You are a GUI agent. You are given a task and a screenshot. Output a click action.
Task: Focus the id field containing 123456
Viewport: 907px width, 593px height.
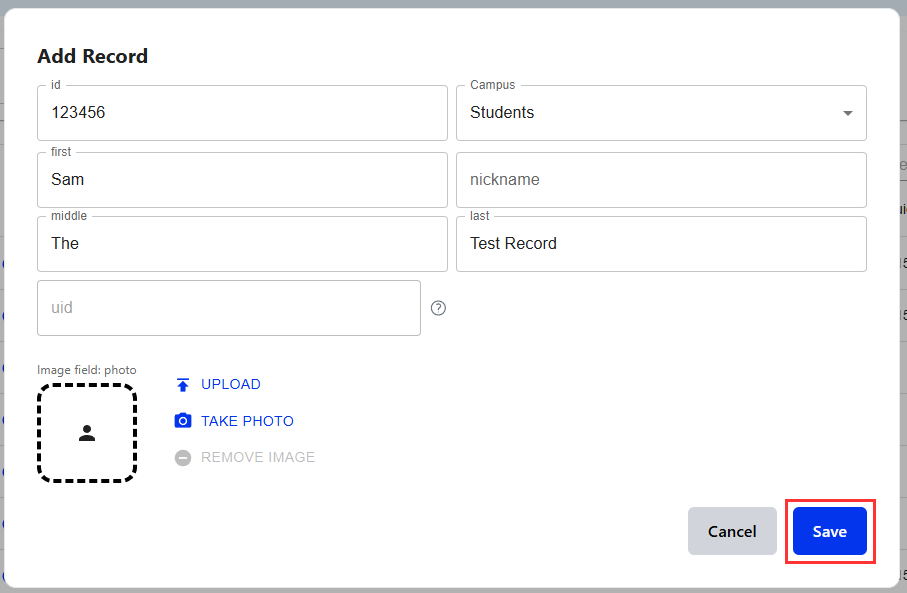coord(242,113)
